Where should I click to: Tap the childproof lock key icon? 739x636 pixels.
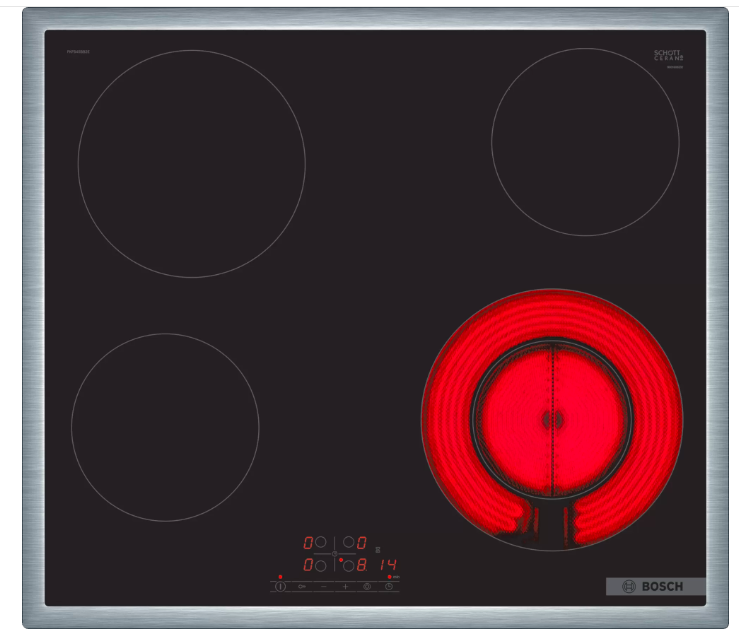coord(300,586)
